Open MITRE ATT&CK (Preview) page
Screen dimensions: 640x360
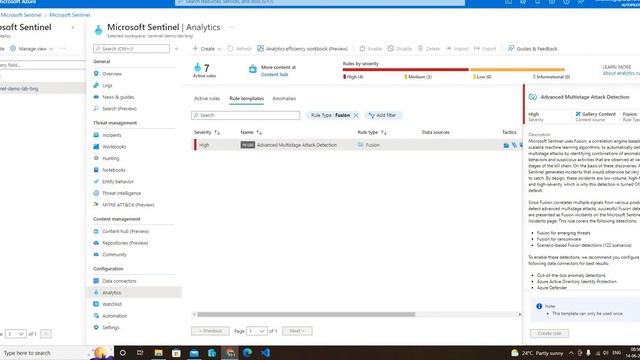pos(127,205)
